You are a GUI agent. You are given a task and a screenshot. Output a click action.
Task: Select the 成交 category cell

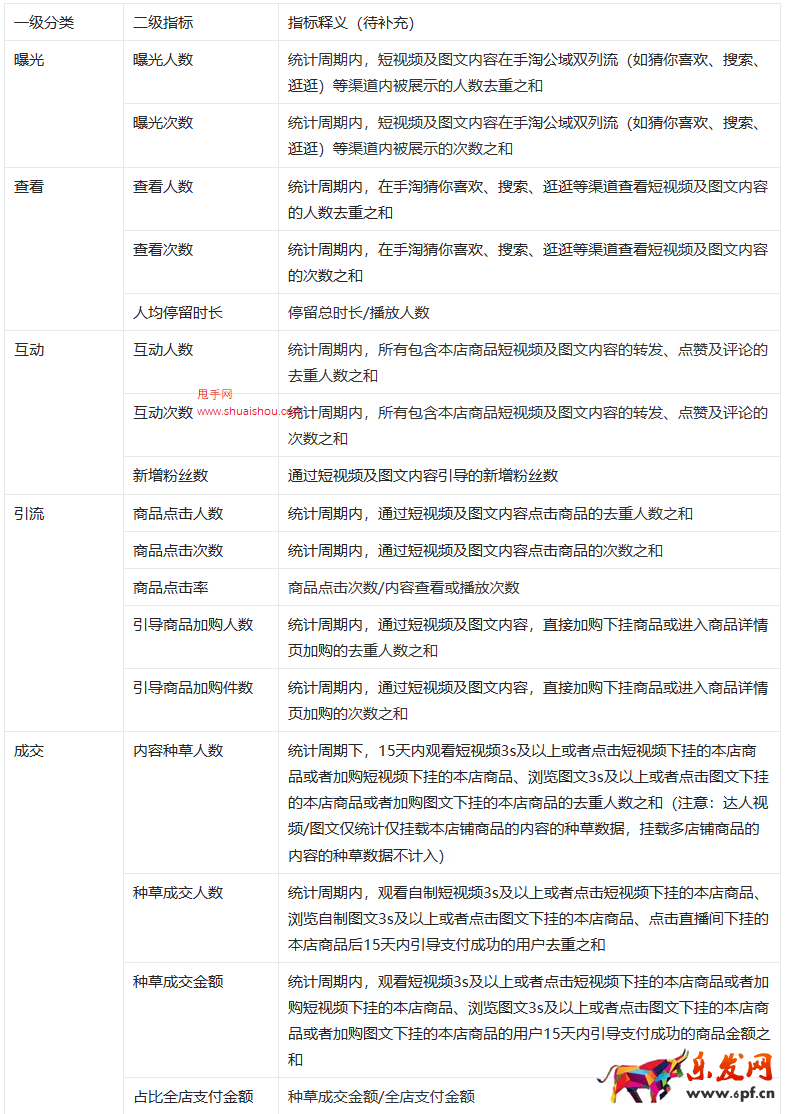pos(64,922)
